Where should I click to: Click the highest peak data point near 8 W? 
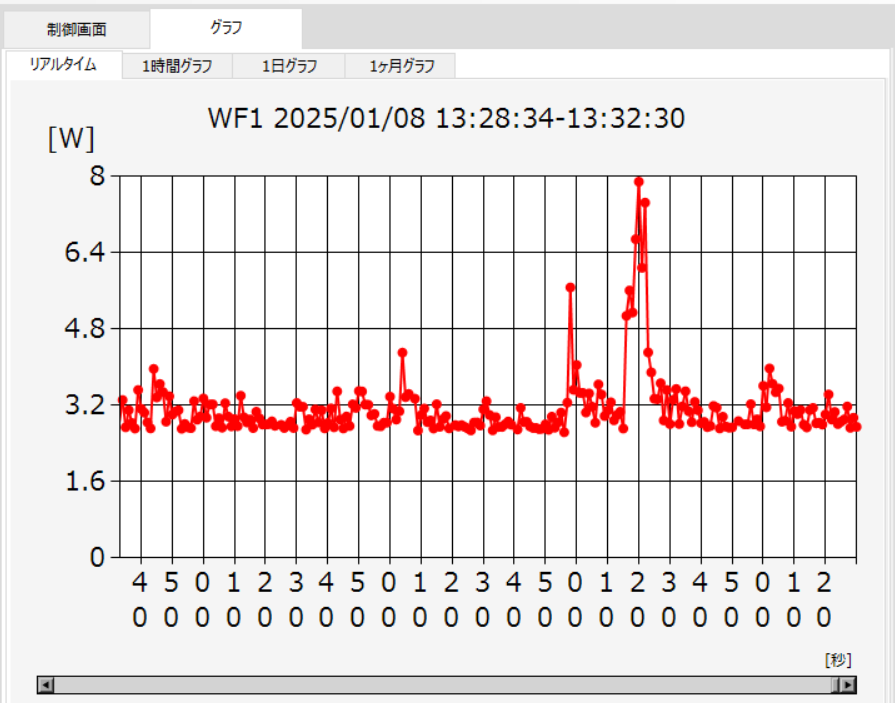click(639, 182)
